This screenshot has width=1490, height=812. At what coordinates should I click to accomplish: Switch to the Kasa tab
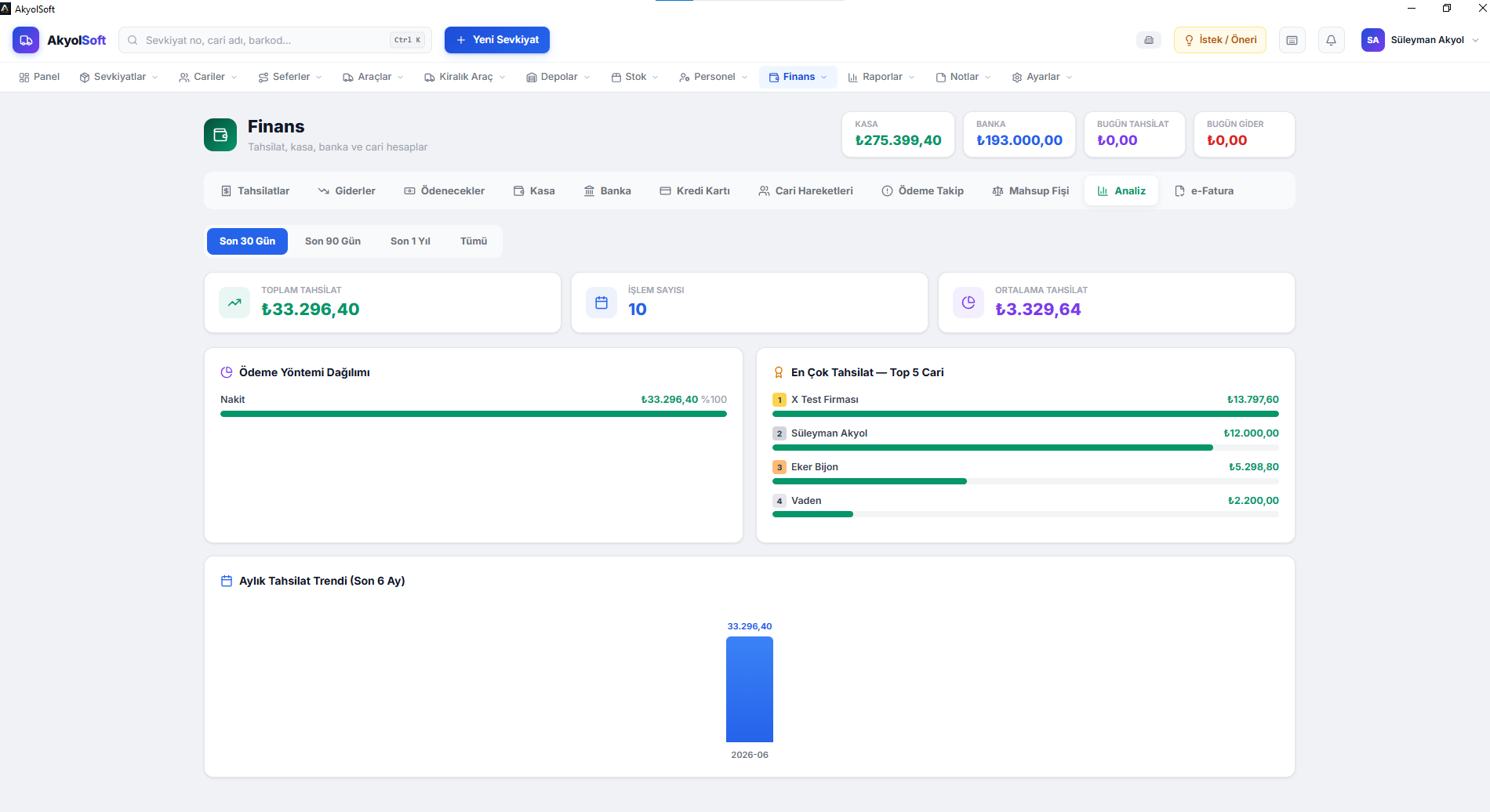tap(534, 190)
